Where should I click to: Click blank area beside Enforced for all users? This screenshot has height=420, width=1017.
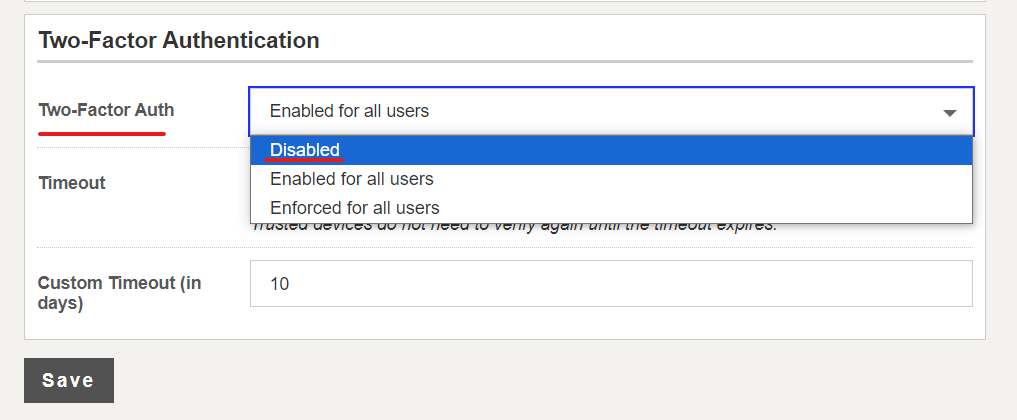[x=706, y=207]
